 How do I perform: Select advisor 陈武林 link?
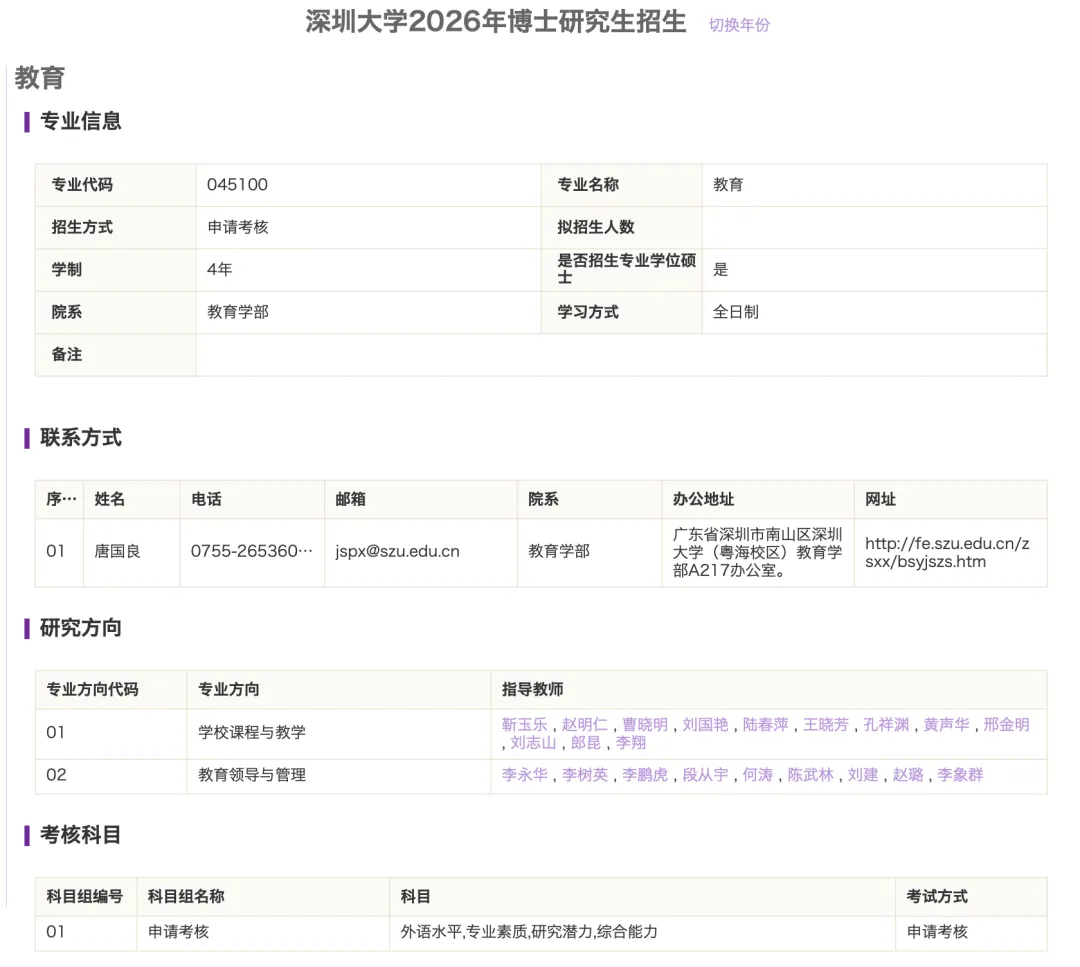pyautogui.click(x=811, y=775)
